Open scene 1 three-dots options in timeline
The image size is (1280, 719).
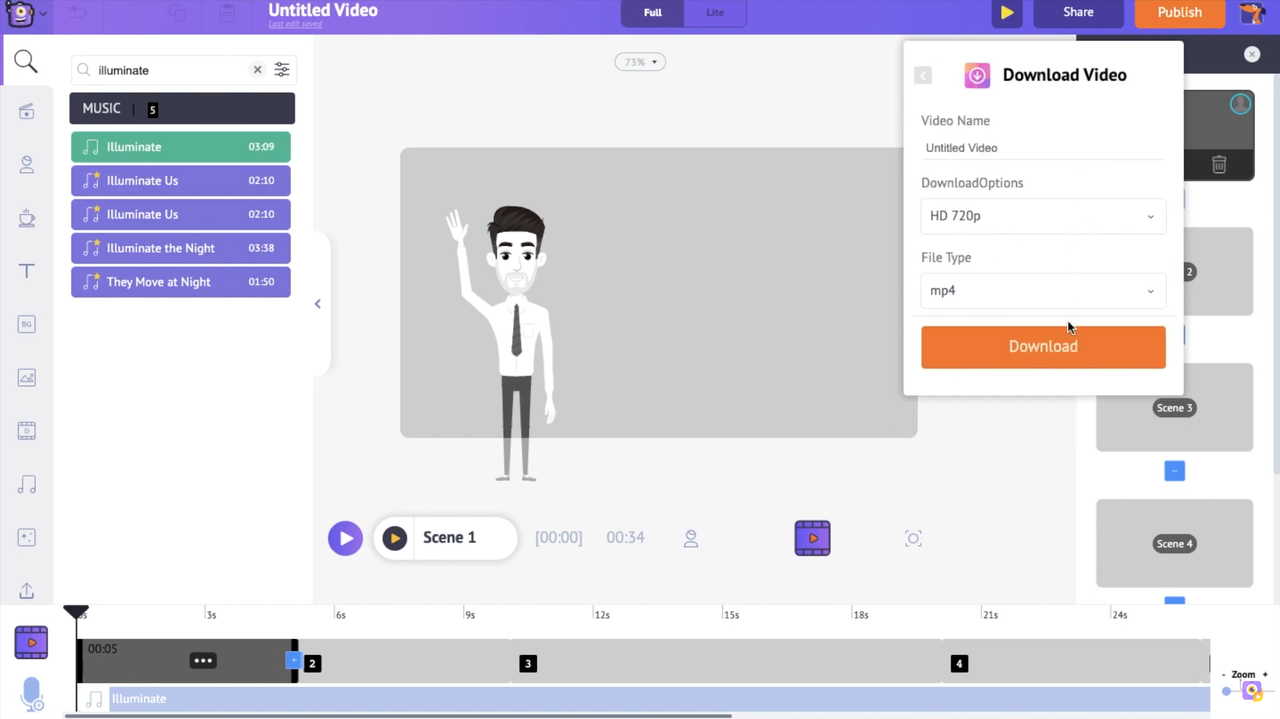point(203,661)
